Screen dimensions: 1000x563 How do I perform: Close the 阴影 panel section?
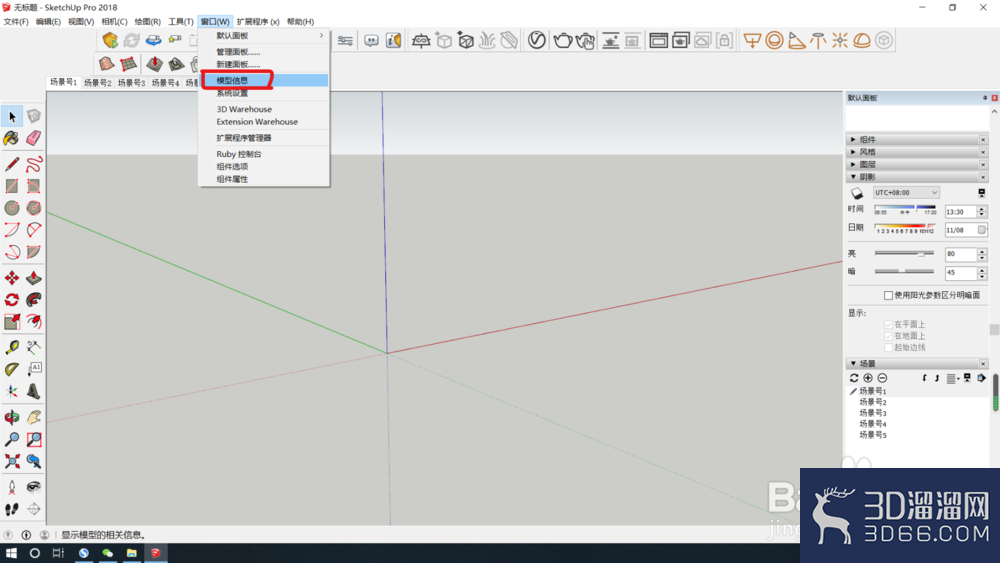983,177
